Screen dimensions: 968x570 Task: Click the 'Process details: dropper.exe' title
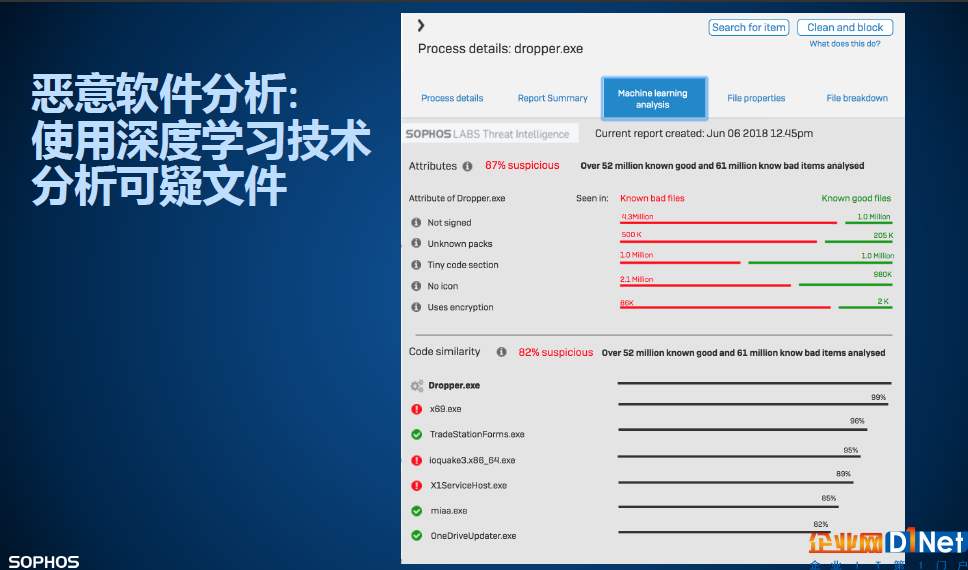(500, 49)
